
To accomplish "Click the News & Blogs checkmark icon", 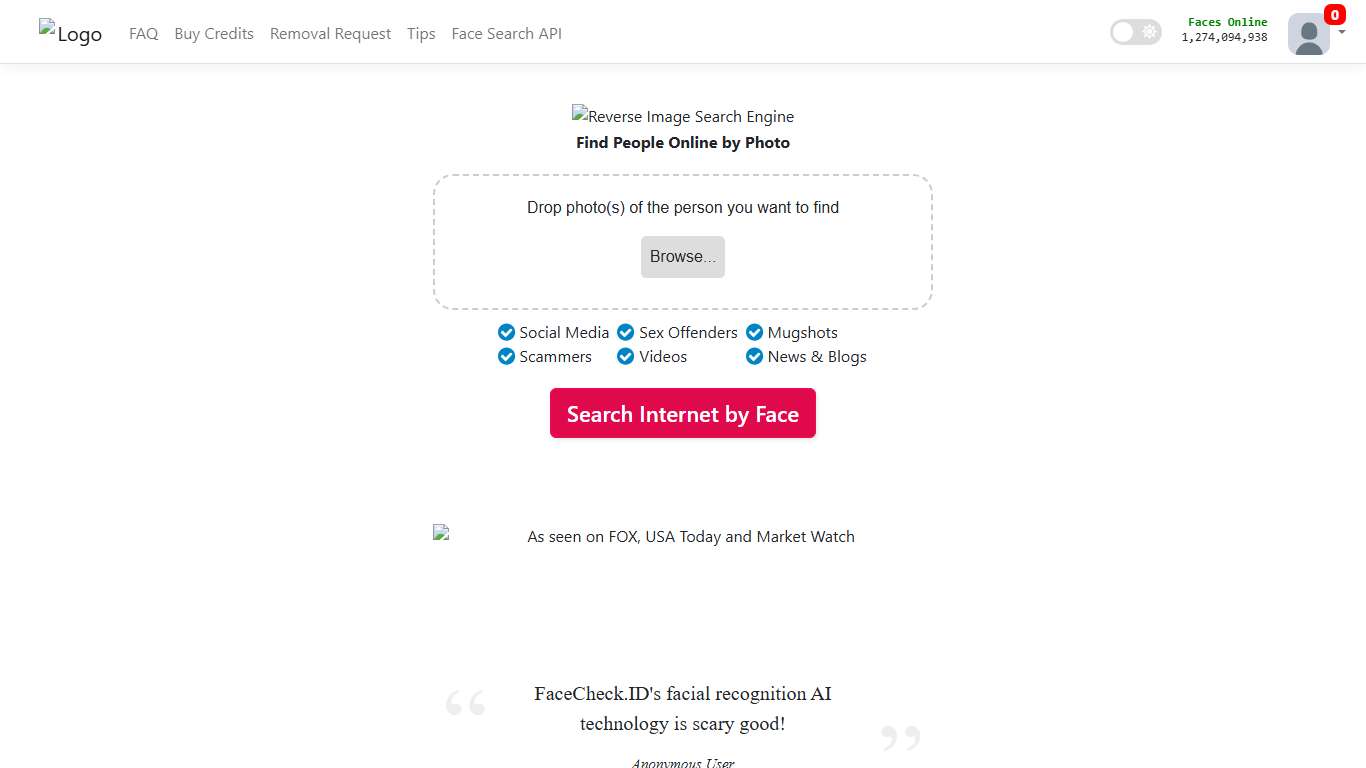I will point(754,356).
